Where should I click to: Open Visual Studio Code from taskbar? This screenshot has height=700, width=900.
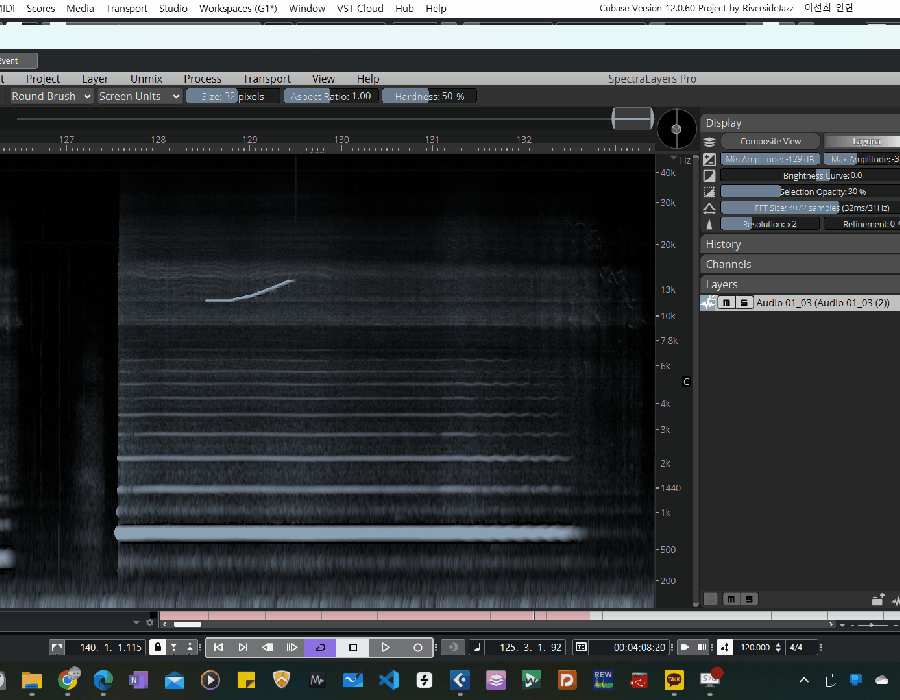click(389, 680)
